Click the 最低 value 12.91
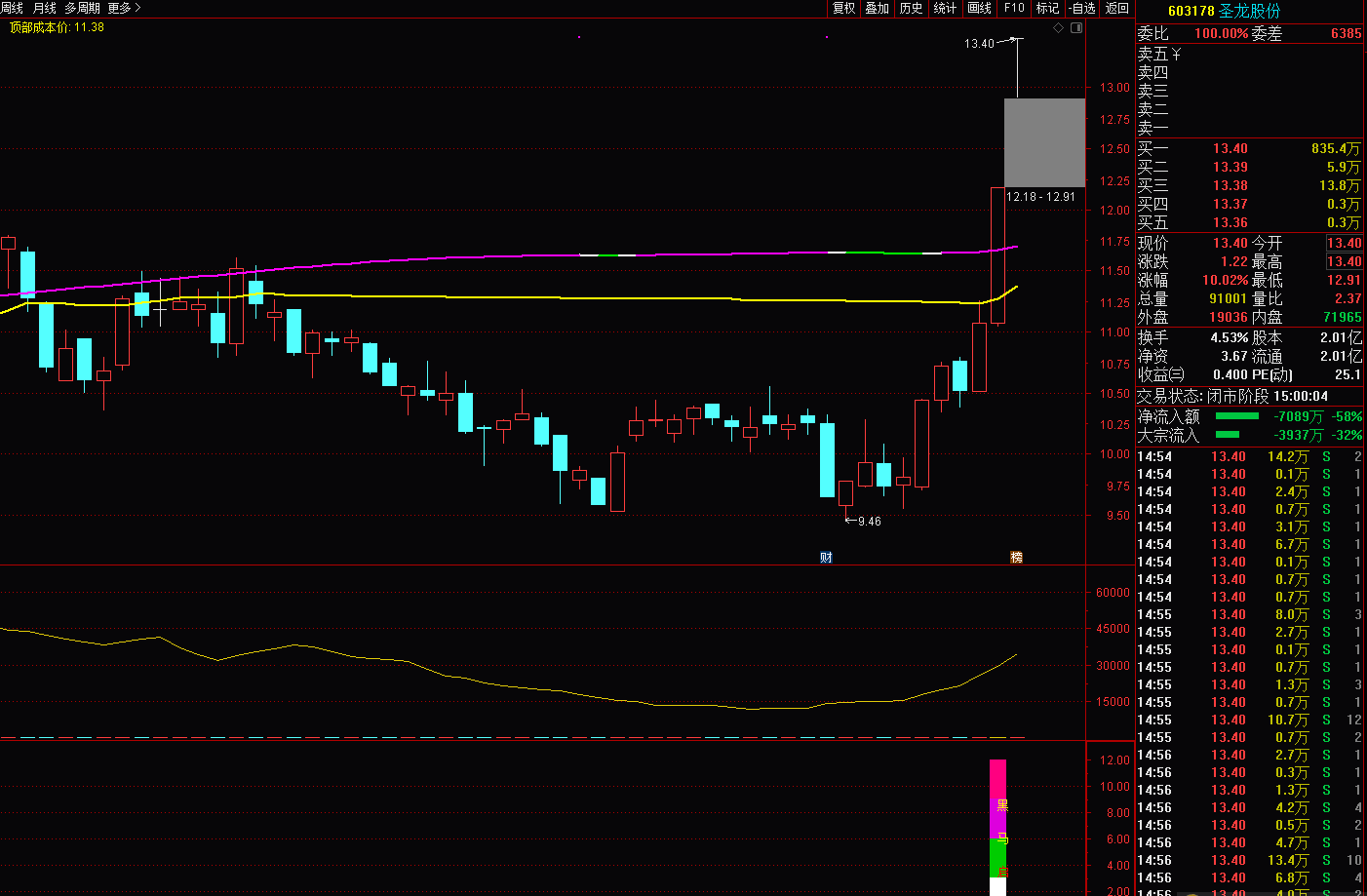This screenshot has height=896, width=1367. pyautogui.click(x=1344, y=281)
